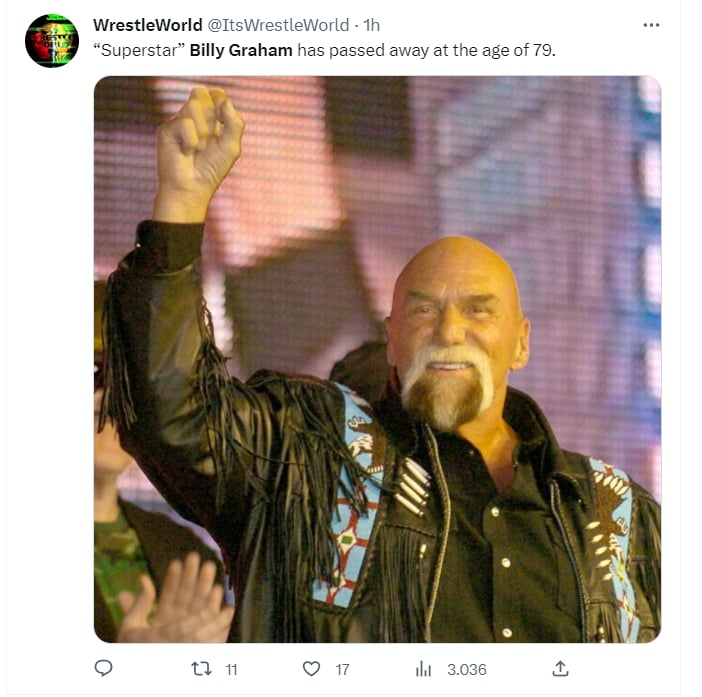Select the view count 3.036
Screen dimensions: 702x697
(467, 670)
